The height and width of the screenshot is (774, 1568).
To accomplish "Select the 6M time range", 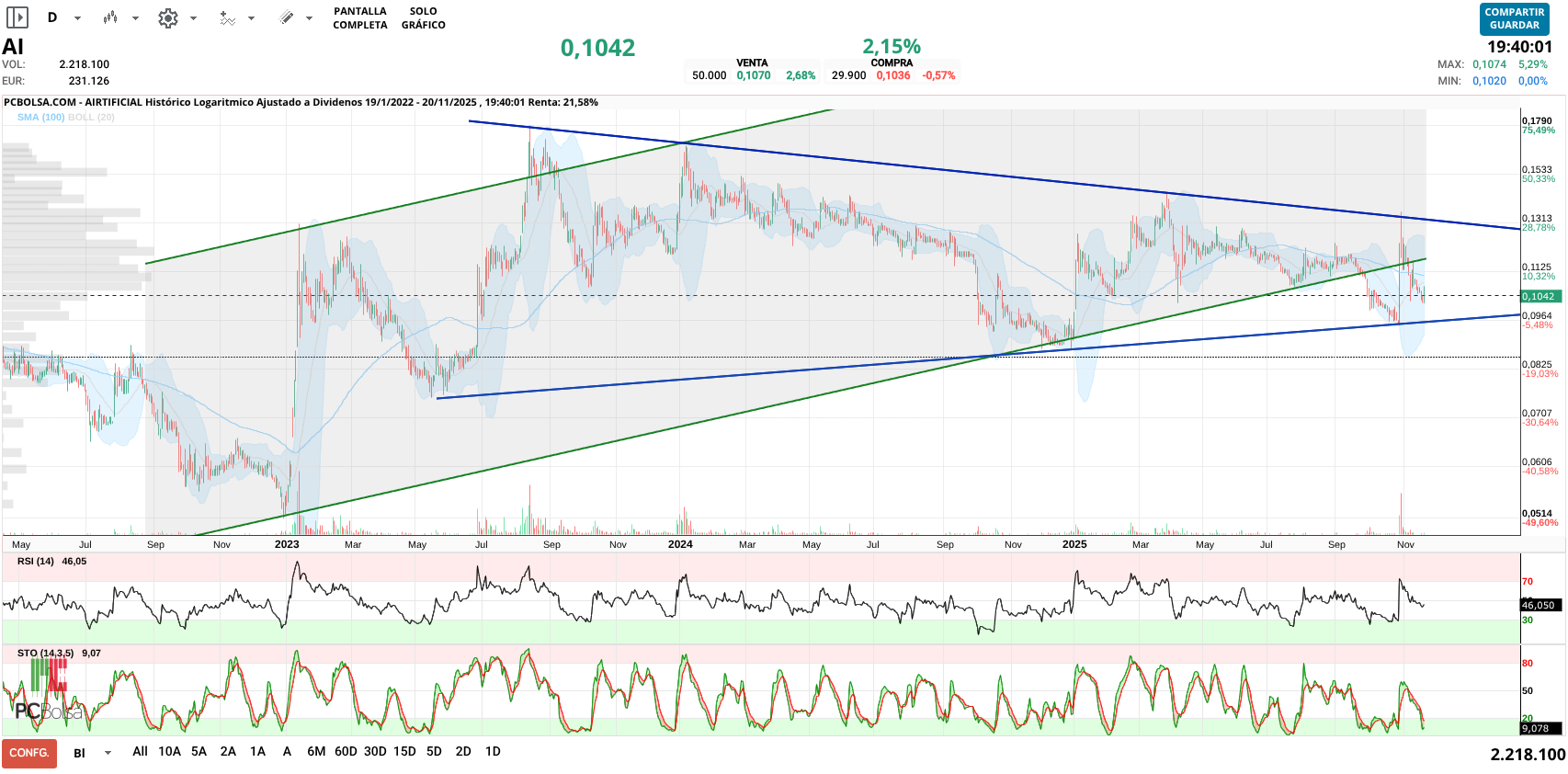I will pos(316,752).
